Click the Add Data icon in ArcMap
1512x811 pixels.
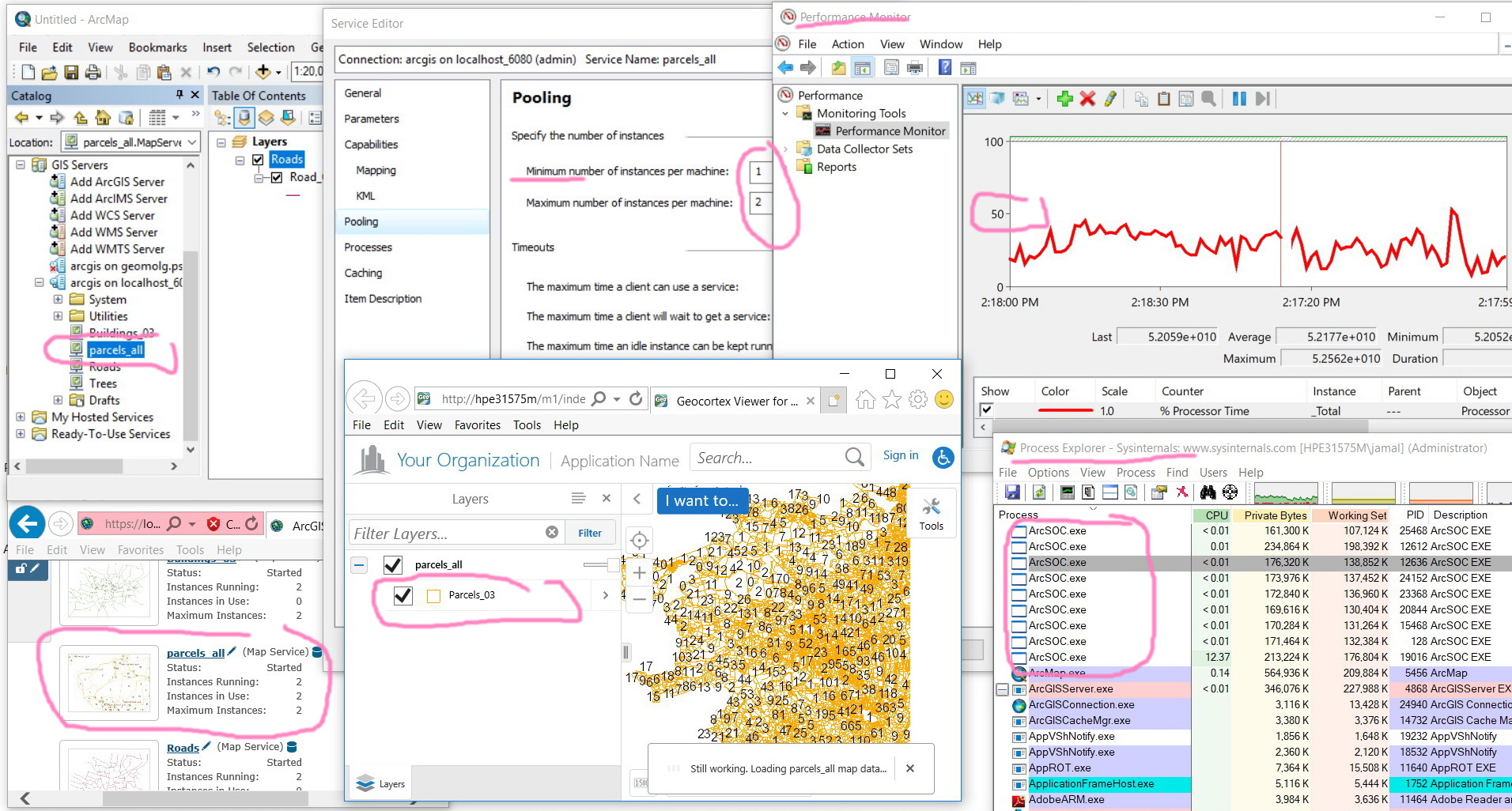pos(263,72)
